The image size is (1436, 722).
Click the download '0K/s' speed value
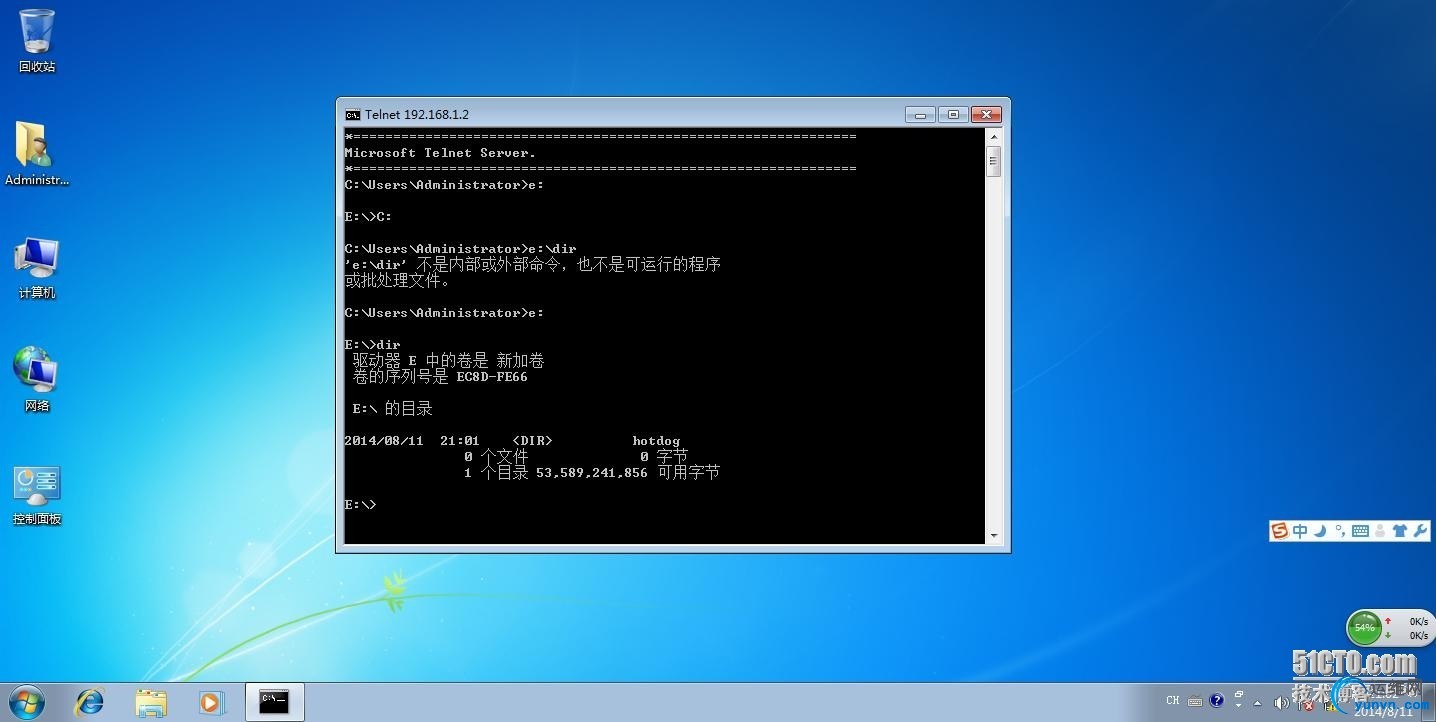pyautogui.click(x=1418, y=635)
